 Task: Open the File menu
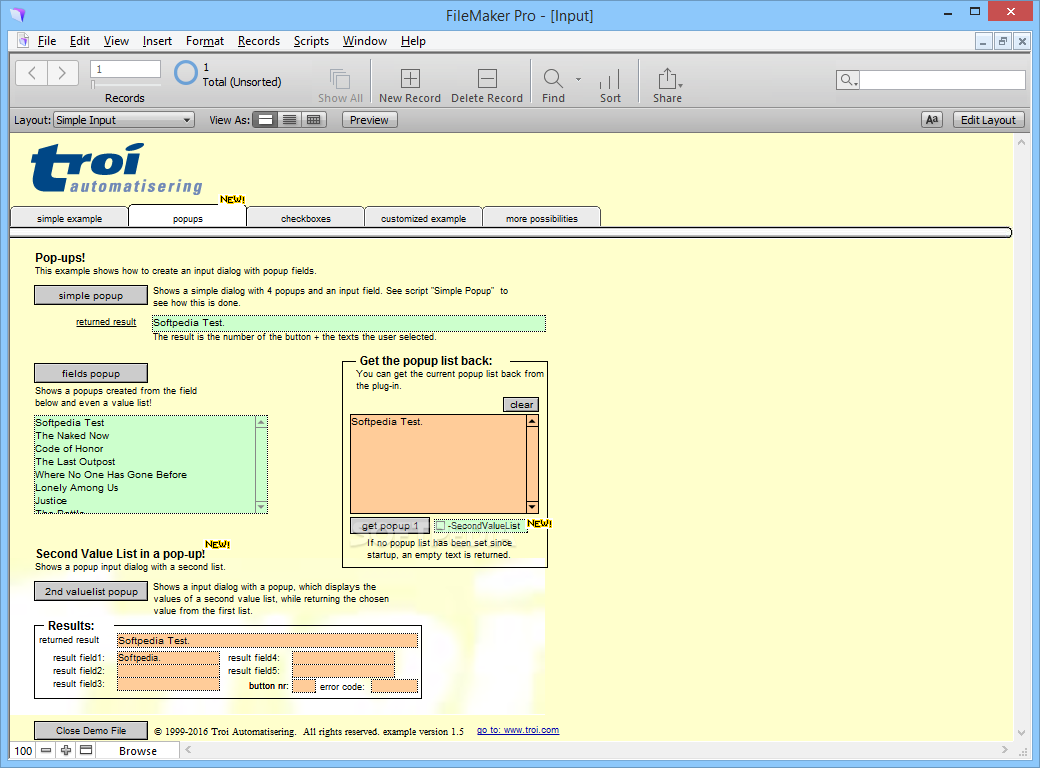[46, 41]
